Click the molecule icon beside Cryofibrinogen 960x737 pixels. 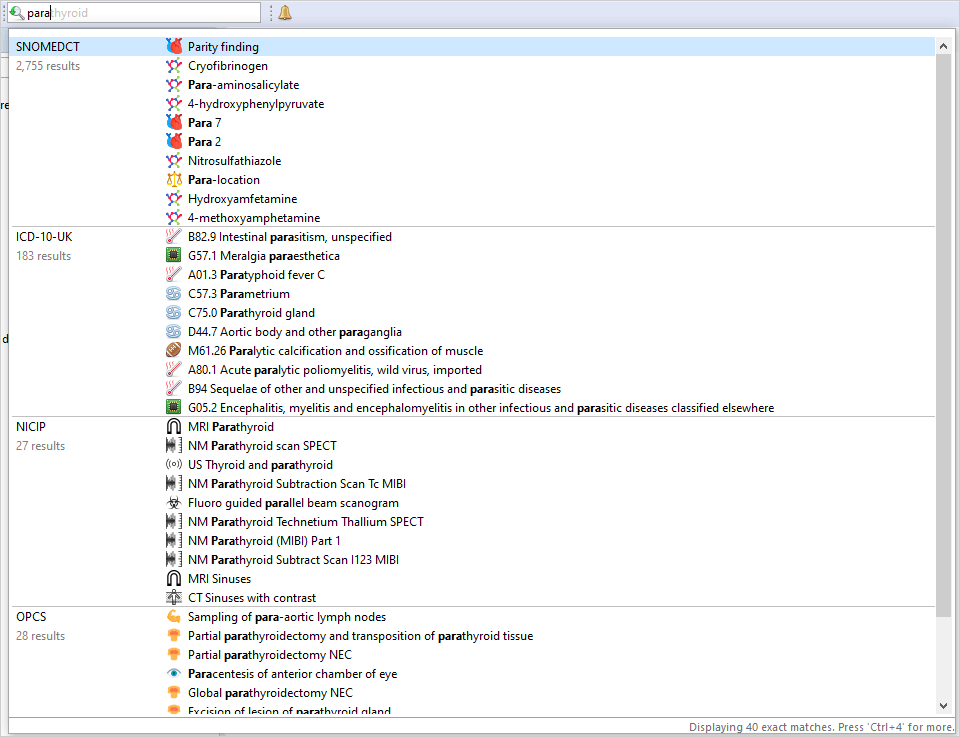point(174,66)
